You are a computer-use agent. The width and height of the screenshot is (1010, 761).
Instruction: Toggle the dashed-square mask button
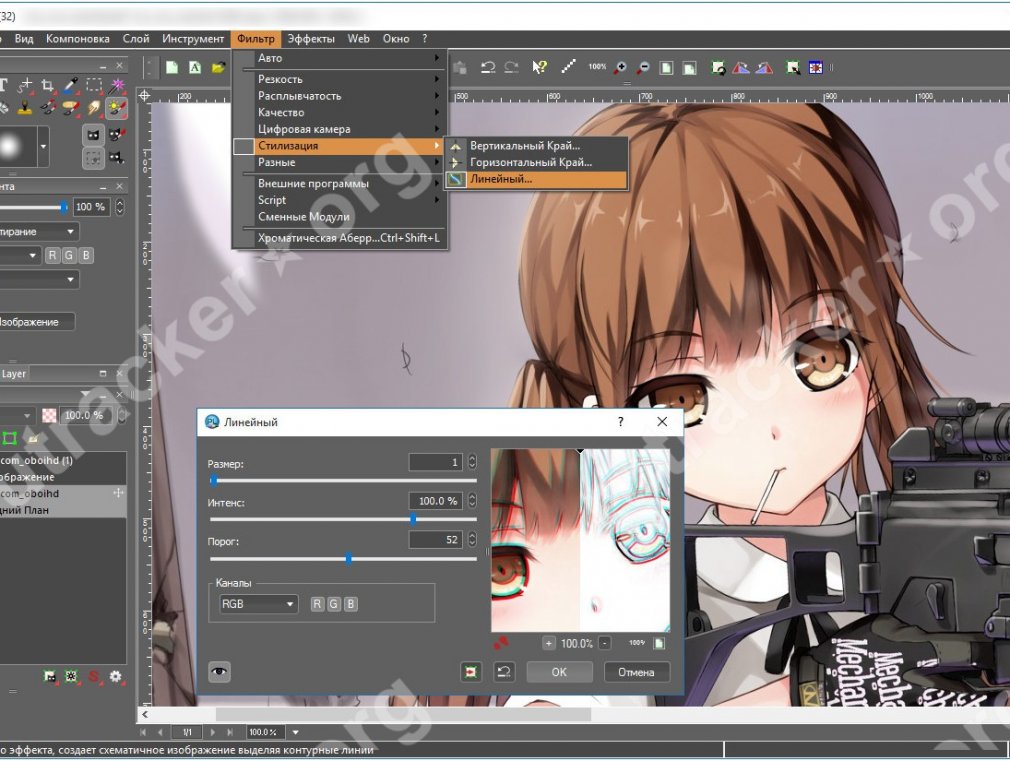point(94,157)
